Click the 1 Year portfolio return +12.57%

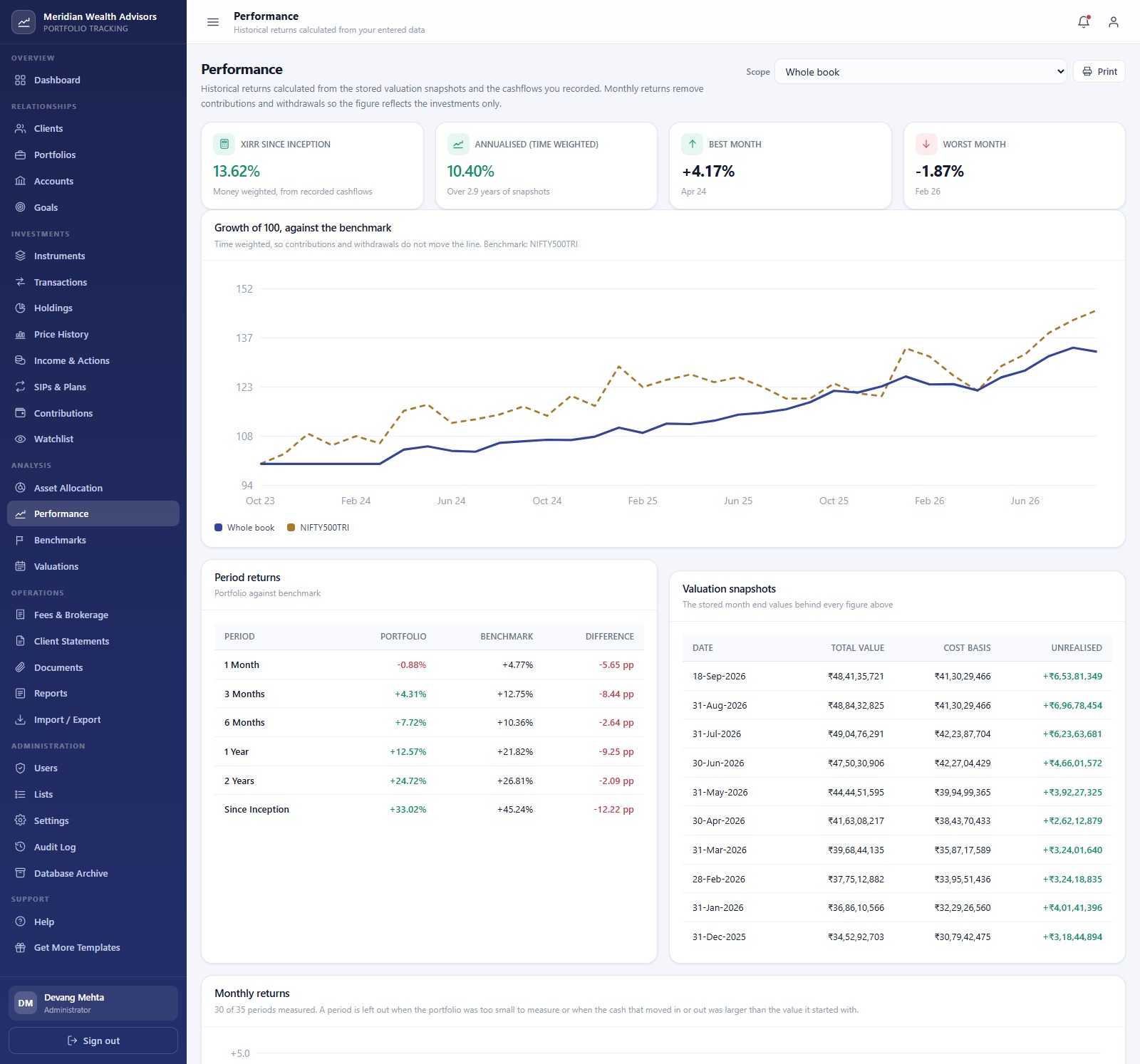tap(408, 751)
